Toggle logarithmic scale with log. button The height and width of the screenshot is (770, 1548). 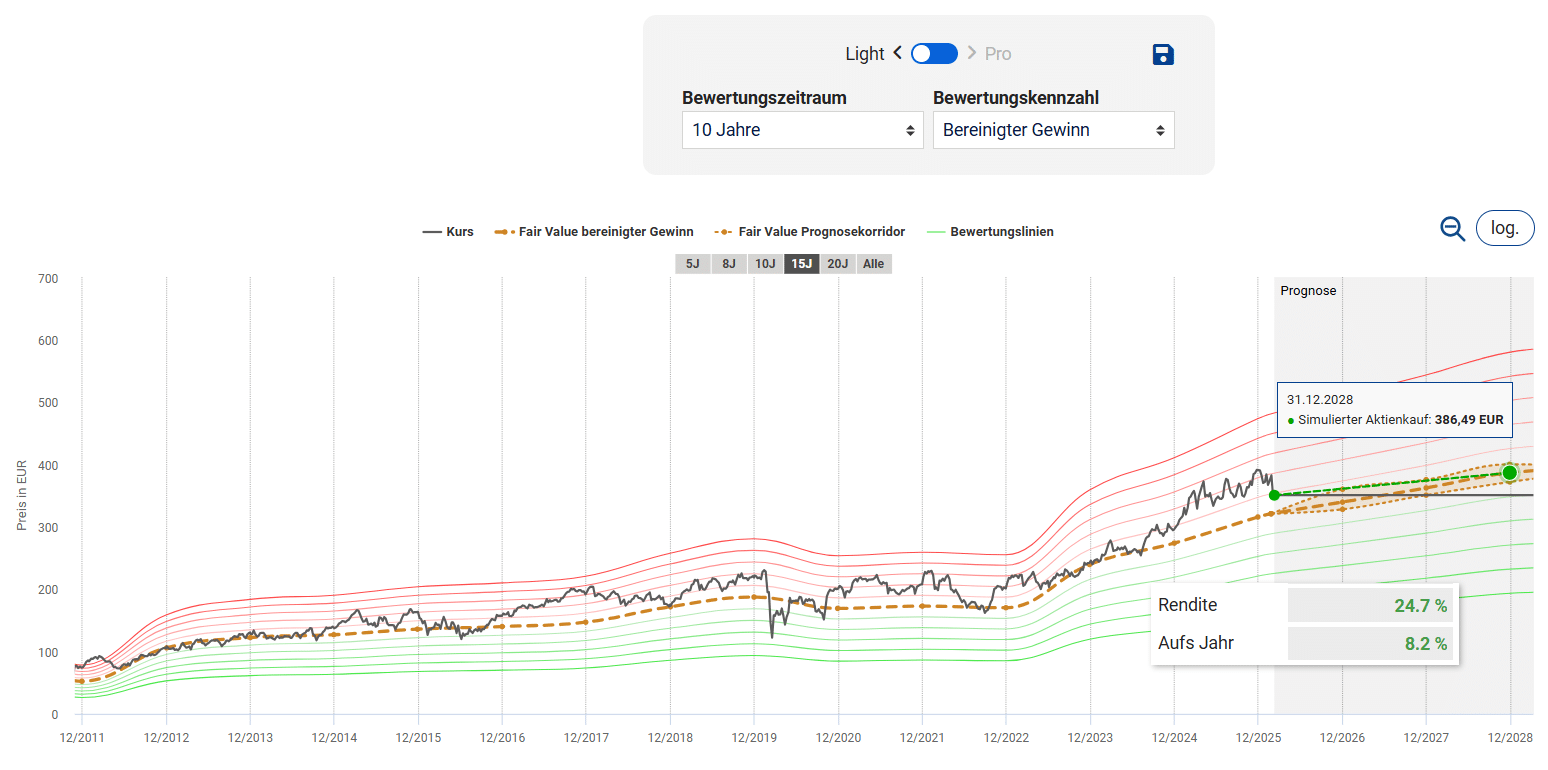pyautogui.click(x=1504, y=228)
